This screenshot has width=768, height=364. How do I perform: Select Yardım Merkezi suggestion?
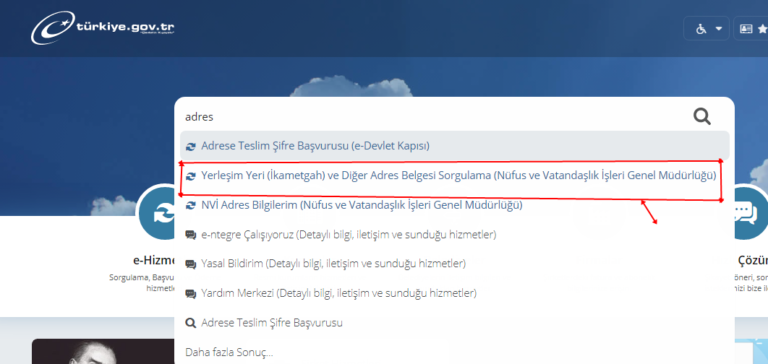331,293
